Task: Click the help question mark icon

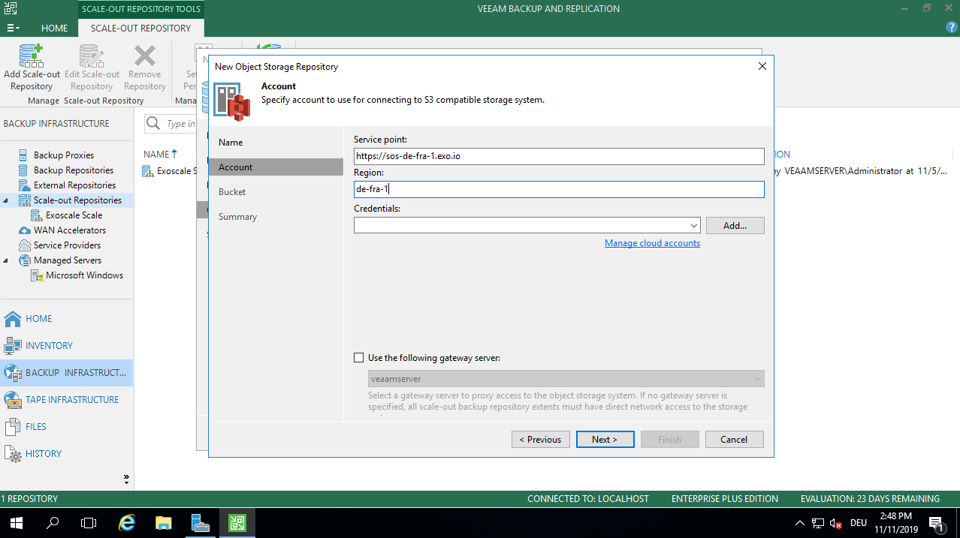Action: point(951,28)
